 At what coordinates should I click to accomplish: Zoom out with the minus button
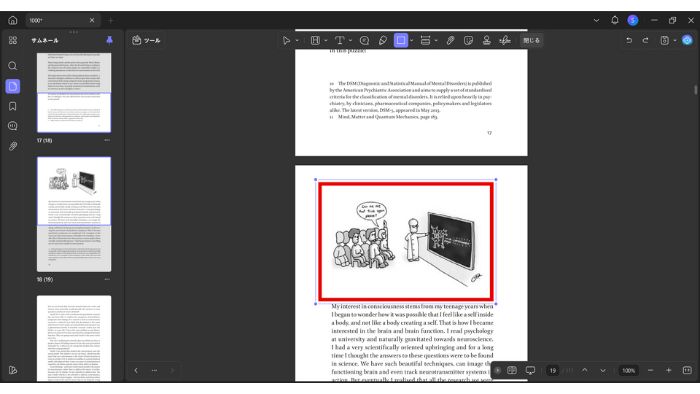click(x=650, y=370)
